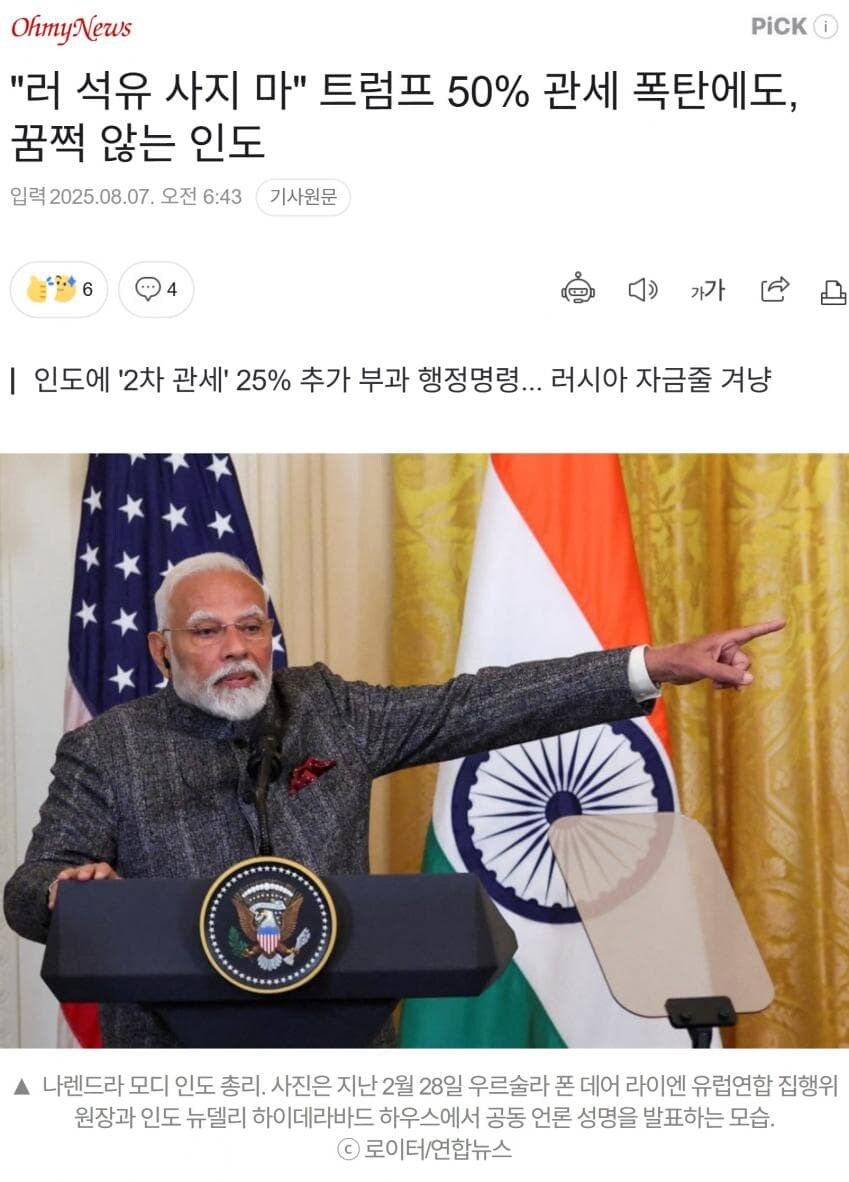Open the 기사원문 original article button
849x1182 pixels.
[303, 197]
